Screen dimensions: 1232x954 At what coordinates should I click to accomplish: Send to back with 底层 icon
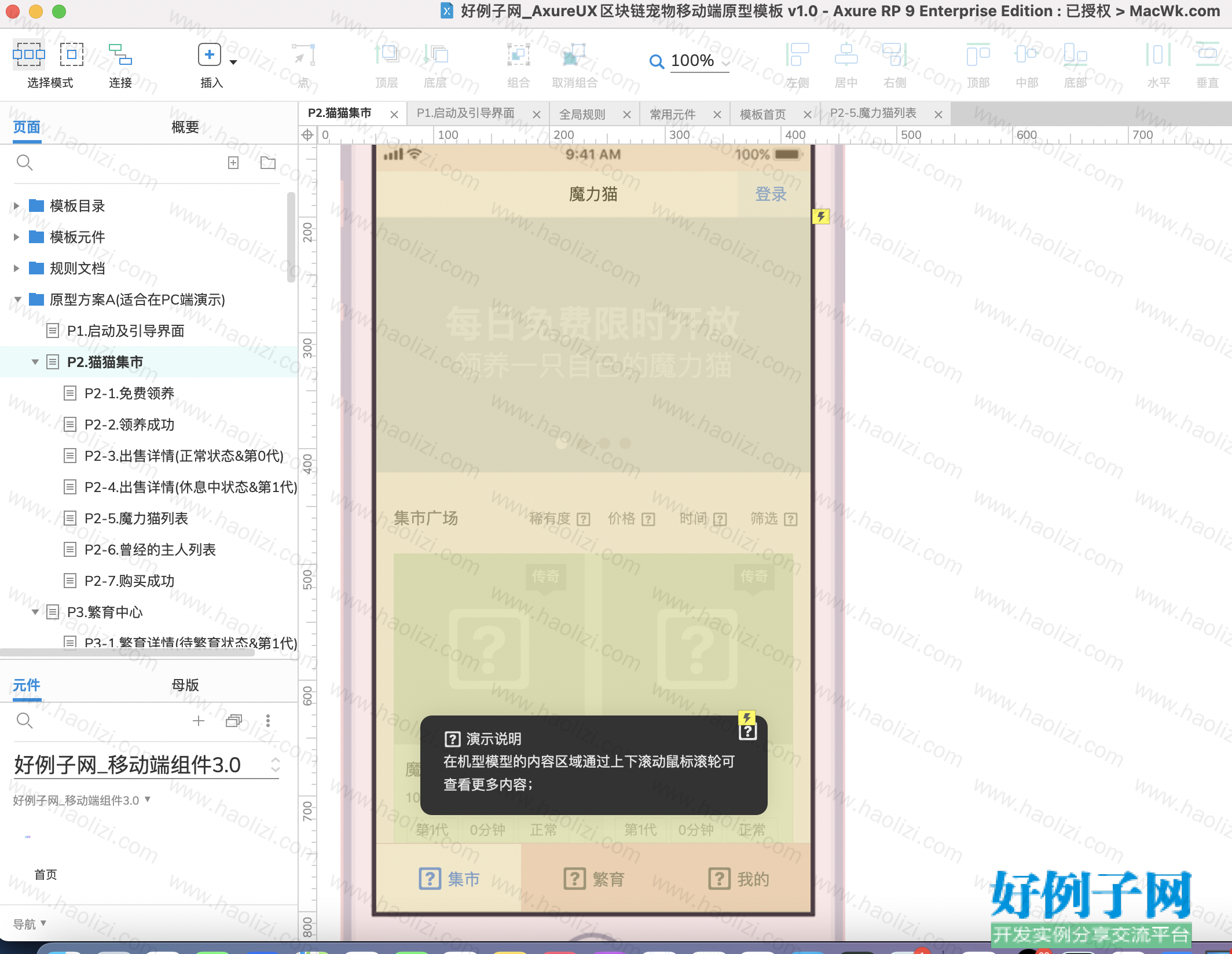coord(435,55)
